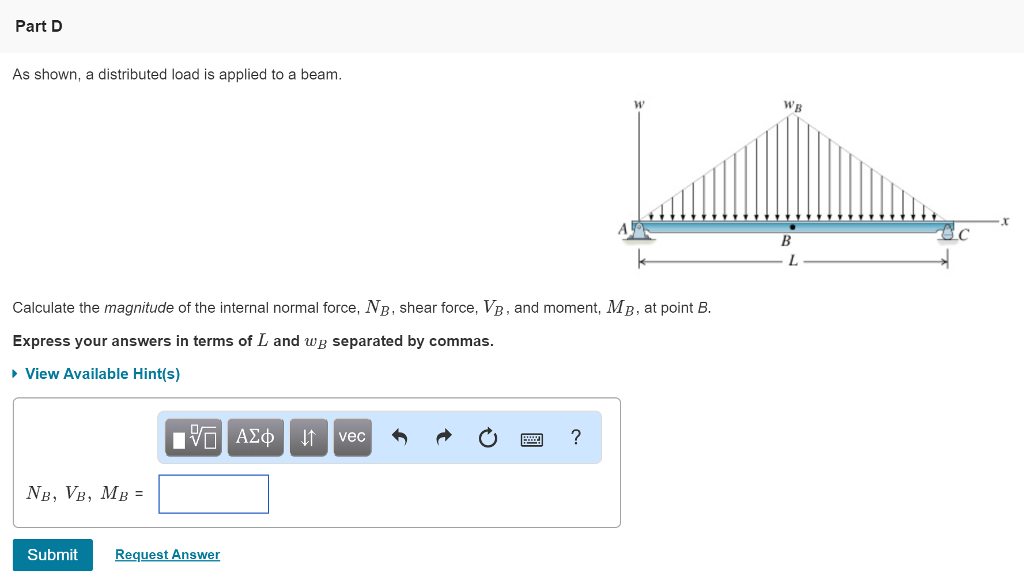
Task: Submit the answer for Part D
Action: point(52,554)
